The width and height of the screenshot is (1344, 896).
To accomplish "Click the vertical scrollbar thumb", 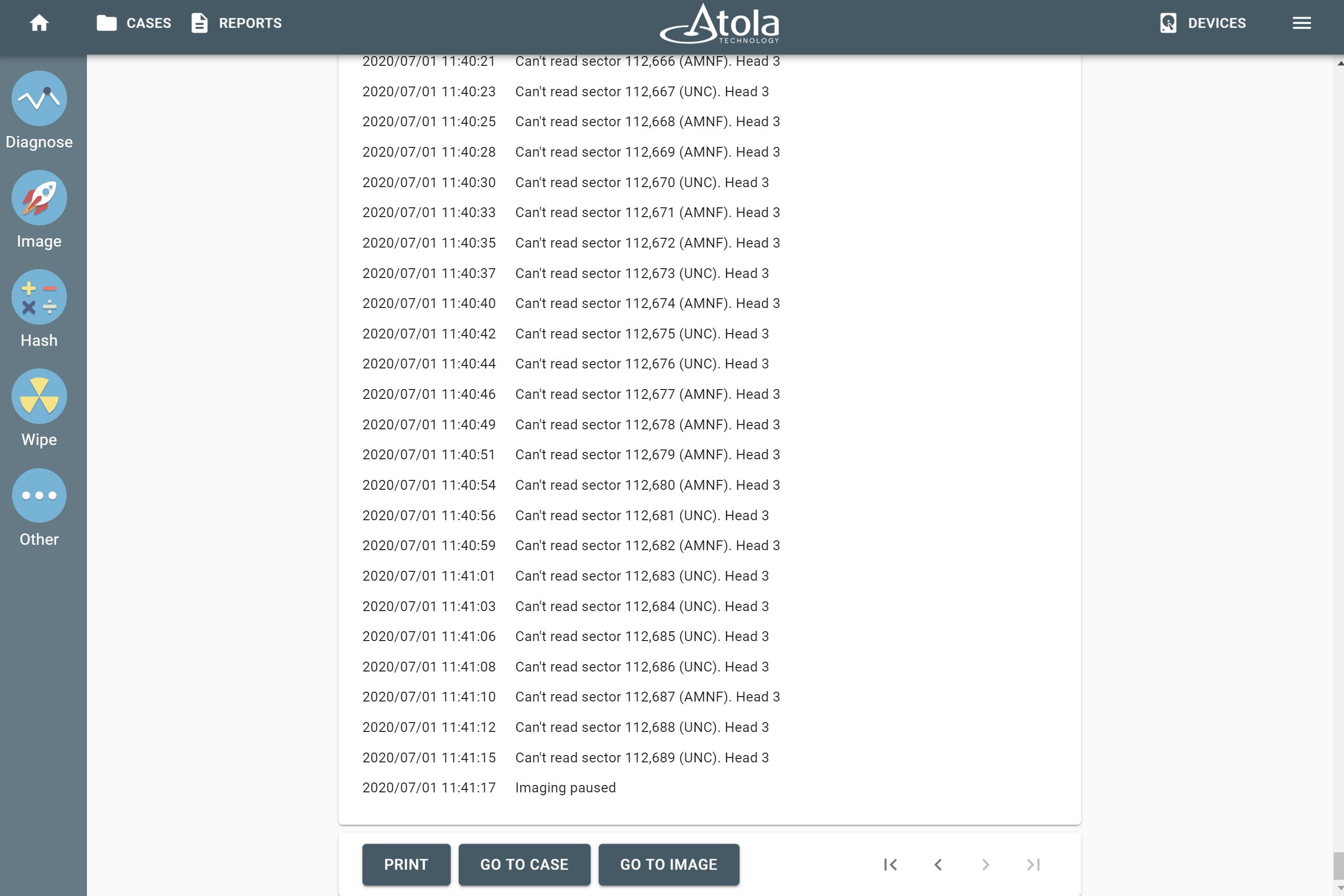I will 1338,866.
